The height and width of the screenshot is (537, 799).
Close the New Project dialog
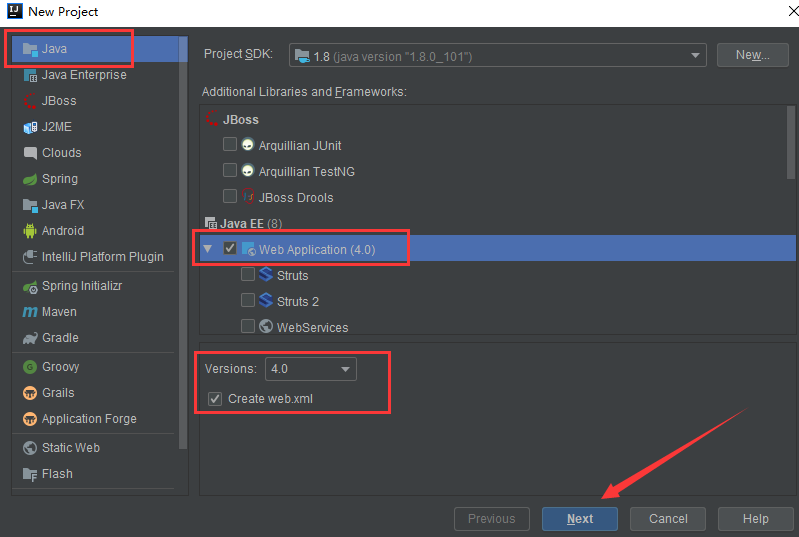tap(793, 11)
